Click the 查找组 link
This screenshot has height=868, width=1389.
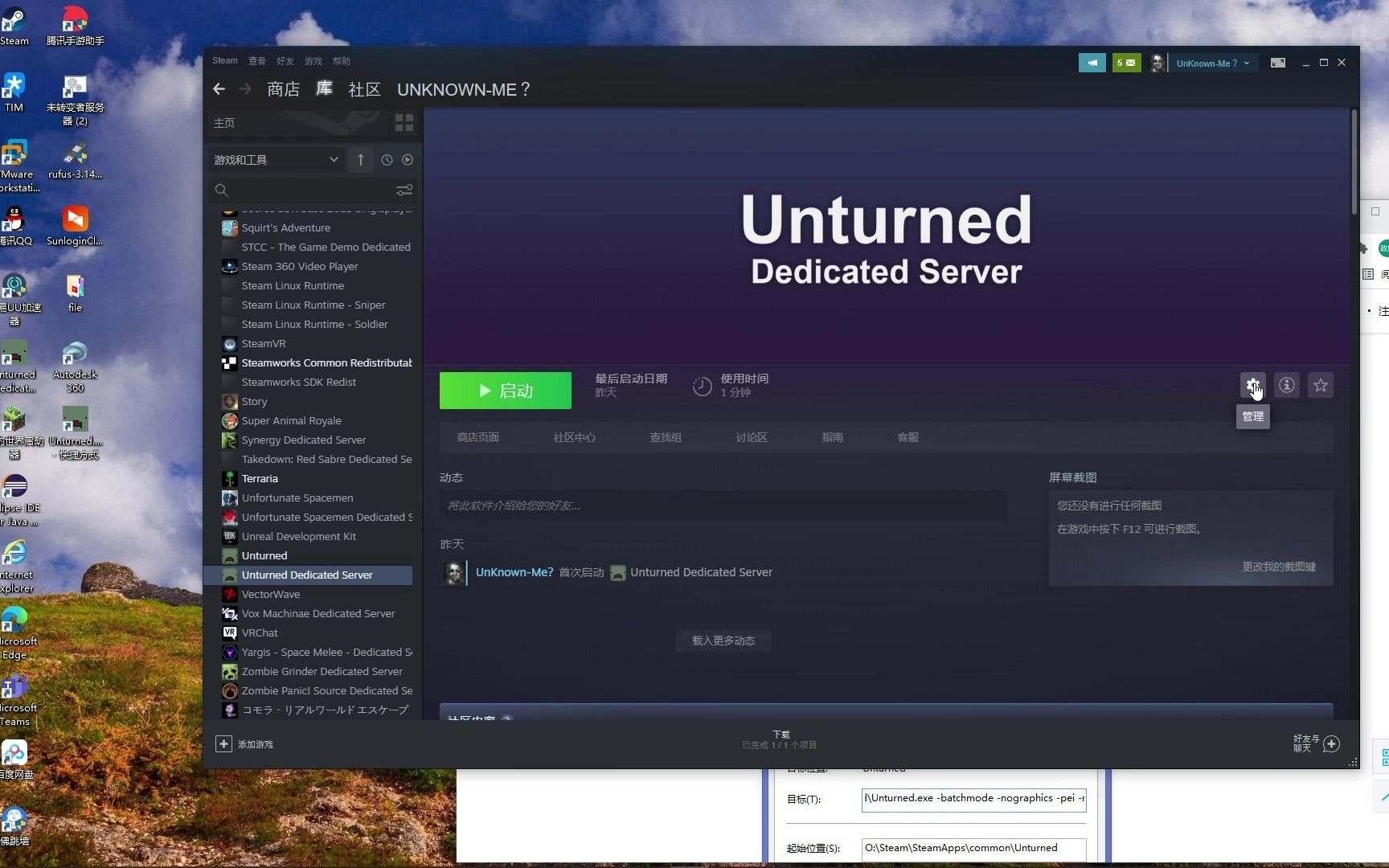tap(666, 437)
